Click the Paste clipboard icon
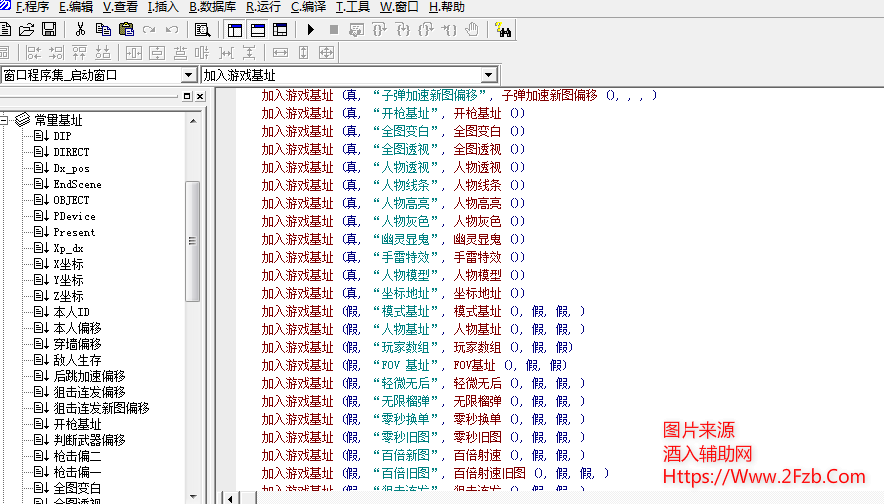 pyautogui.click(x=126, y=29)
